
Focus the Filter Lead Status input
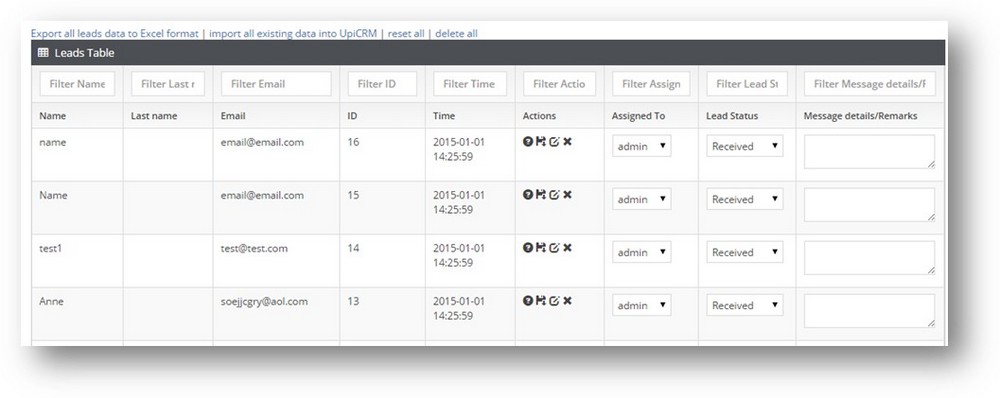point(747,84)
